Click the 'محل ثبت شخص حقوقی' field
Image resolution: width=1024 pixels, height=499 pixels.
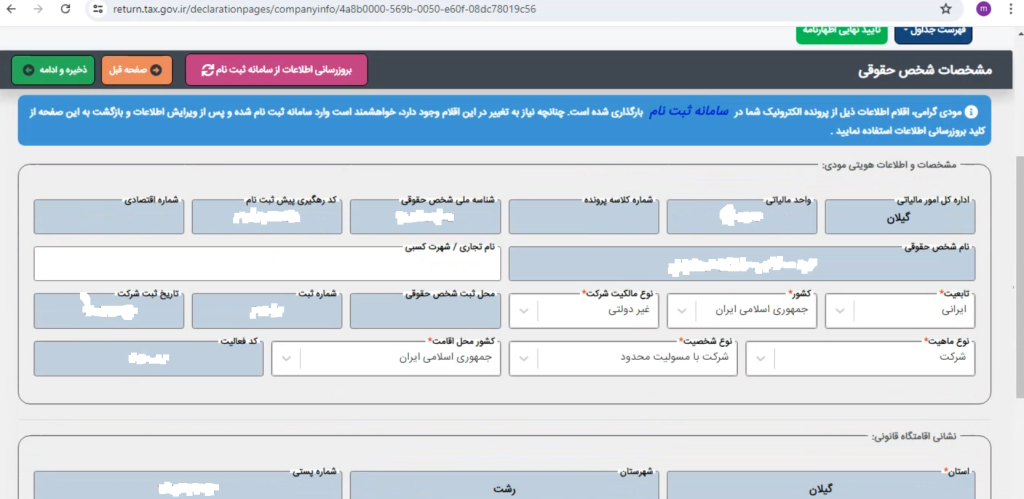(x=425, y=310)
